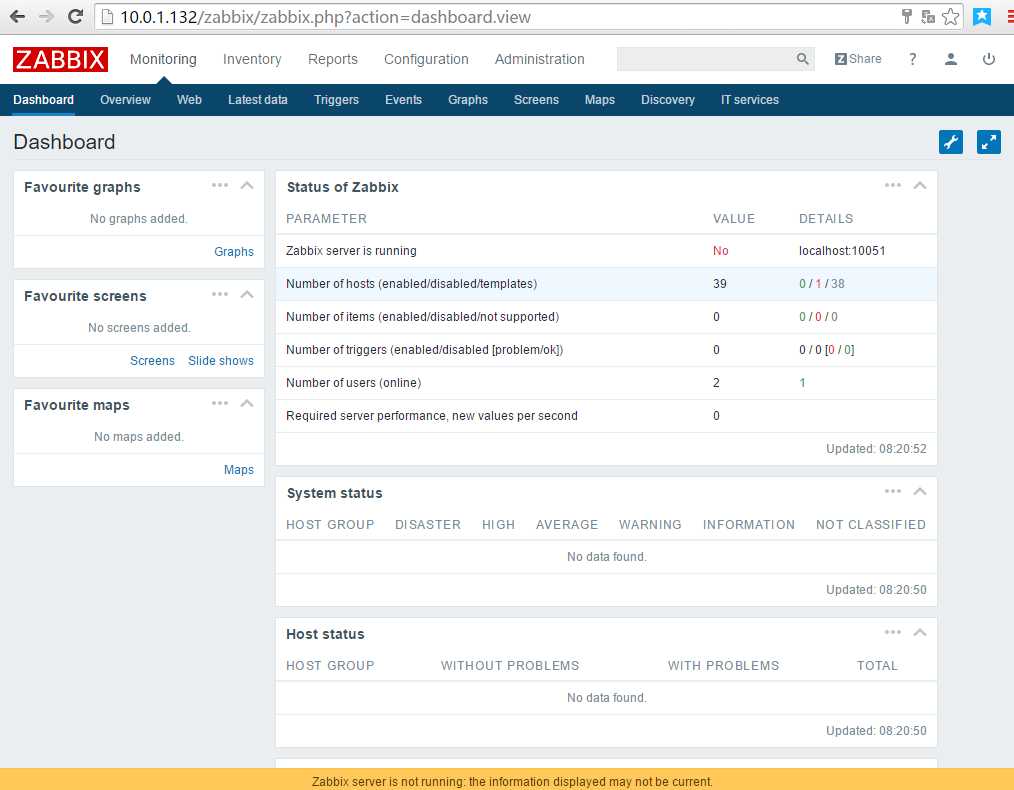Go to the Web submenu tab
The width and height of the screenshot is (1014, 790).
coord(189,100)
